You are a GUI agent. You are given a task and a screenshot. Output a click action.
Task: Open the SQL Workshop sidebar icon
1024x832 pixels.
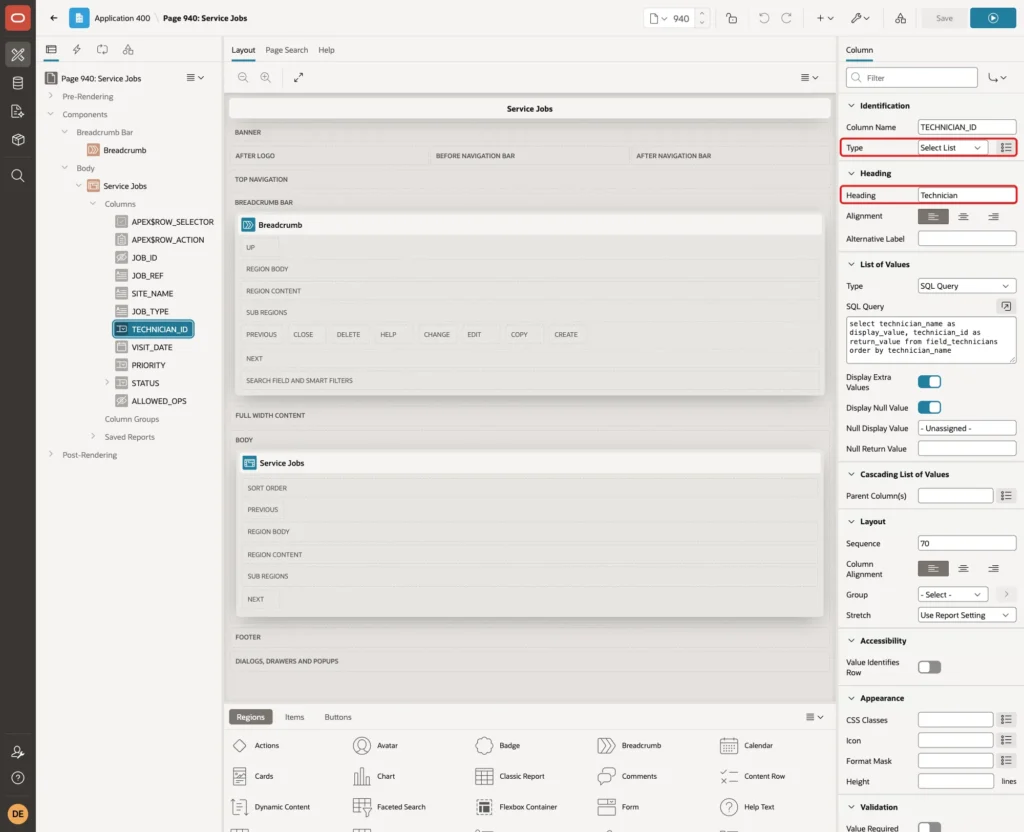pyautogui.click(x=18, y=83)
